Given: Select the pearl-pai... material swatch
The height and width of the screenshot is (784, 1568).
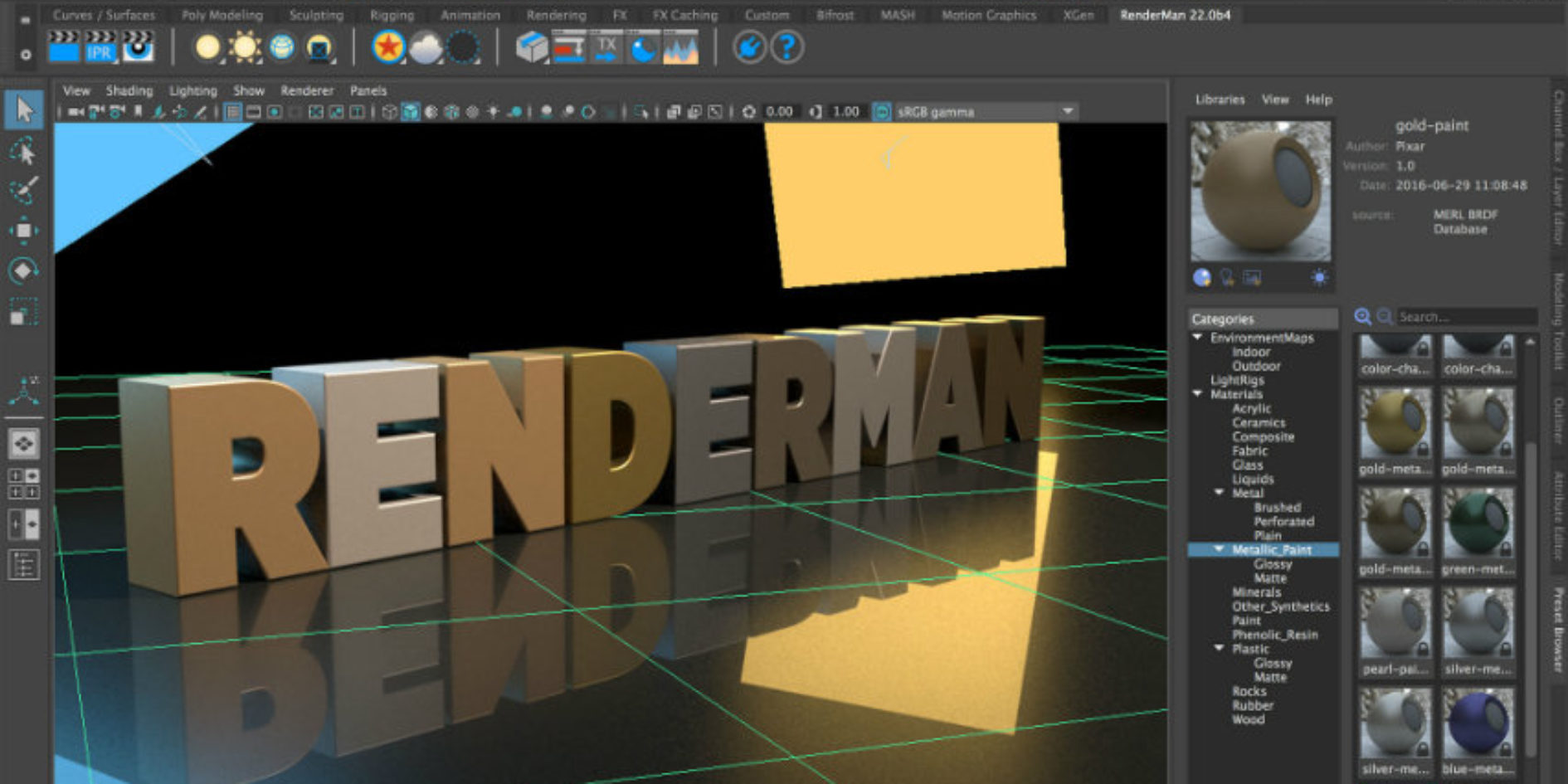Looking at the screenshot, I should (1395, 632).
